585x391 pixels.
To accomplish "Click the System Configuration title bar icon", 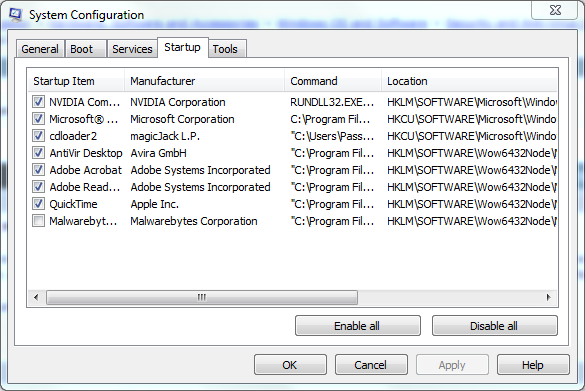I will [x=16, y=15].
